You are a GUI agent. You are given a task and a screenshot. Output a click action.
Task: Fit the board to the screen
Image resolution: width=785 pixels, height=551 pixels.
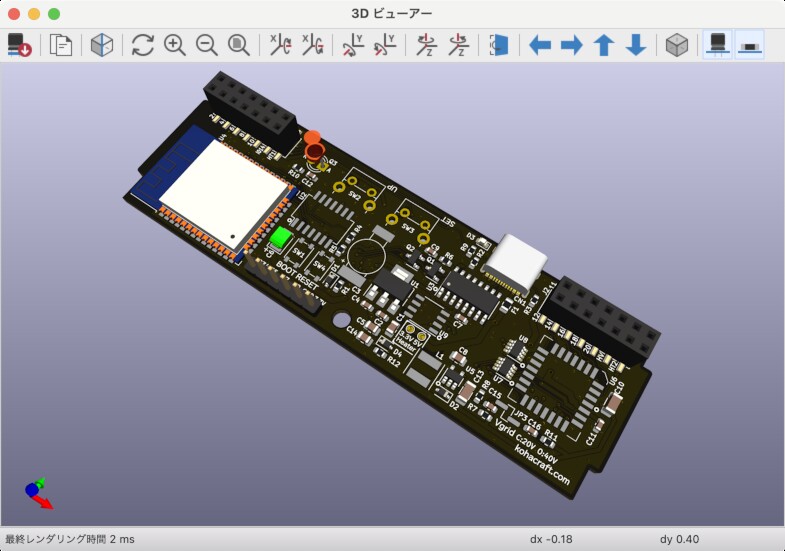[238, 45]
